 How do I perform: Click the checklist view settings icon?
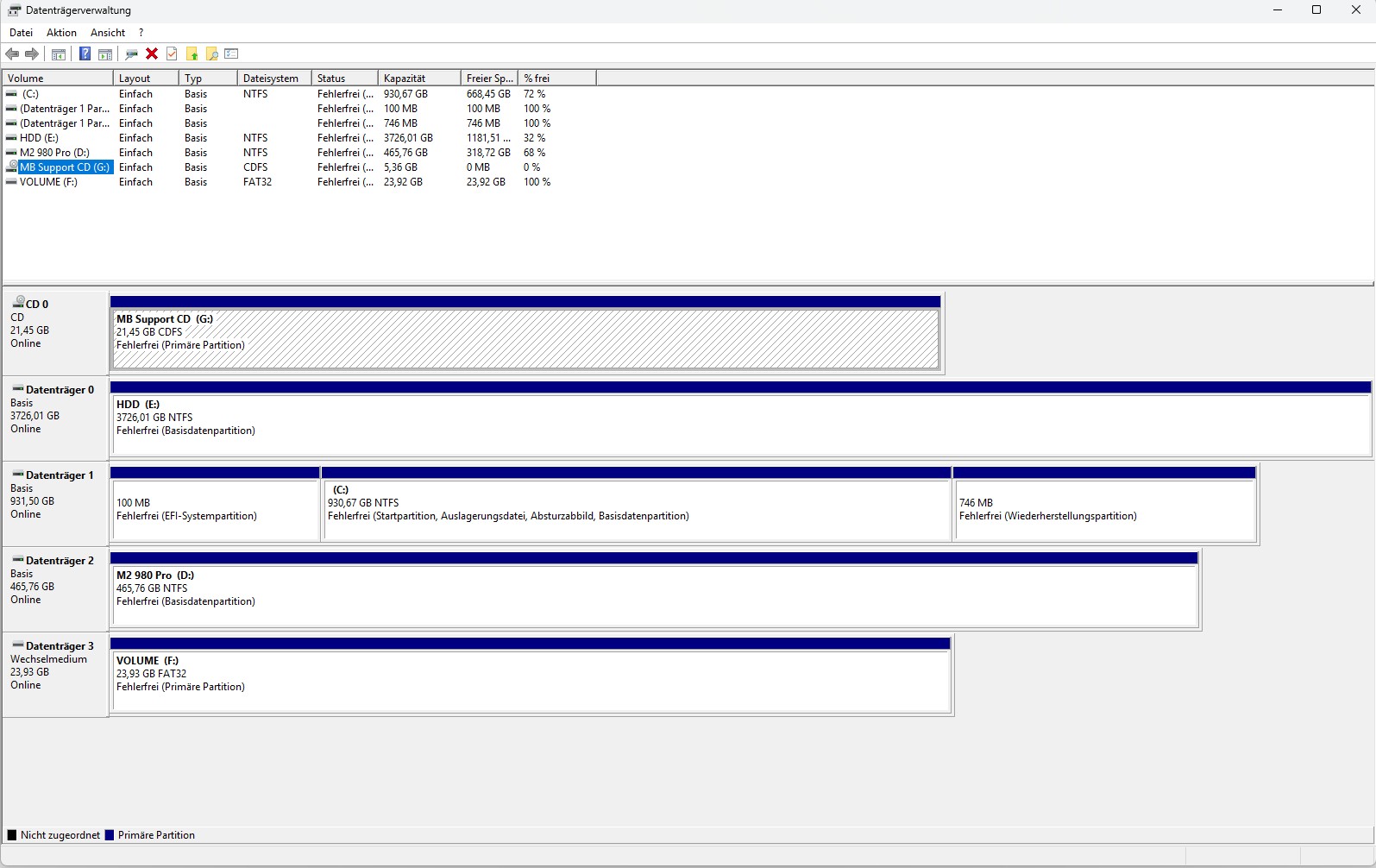click(231, 54)
